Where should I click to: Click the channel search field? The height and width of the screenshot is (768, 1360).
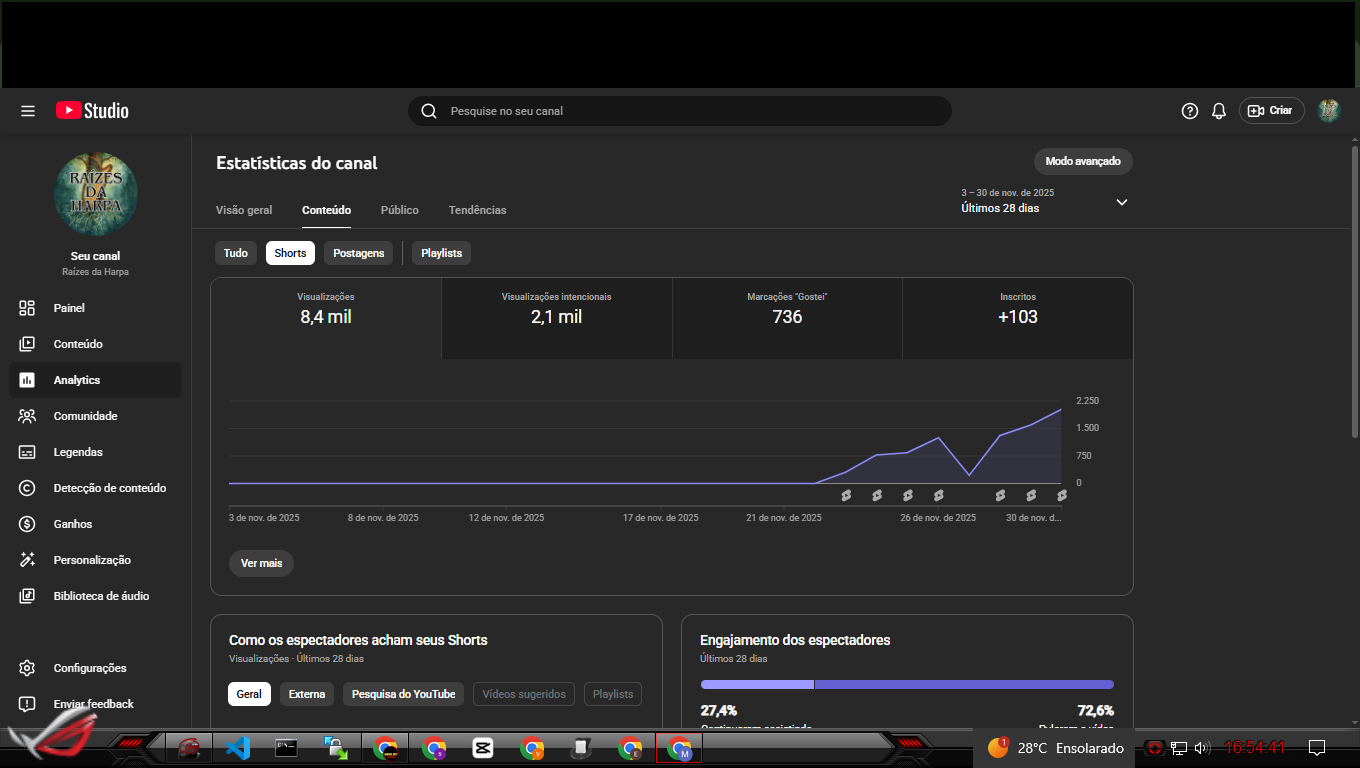pyautogui.click(x=680, y=111)
